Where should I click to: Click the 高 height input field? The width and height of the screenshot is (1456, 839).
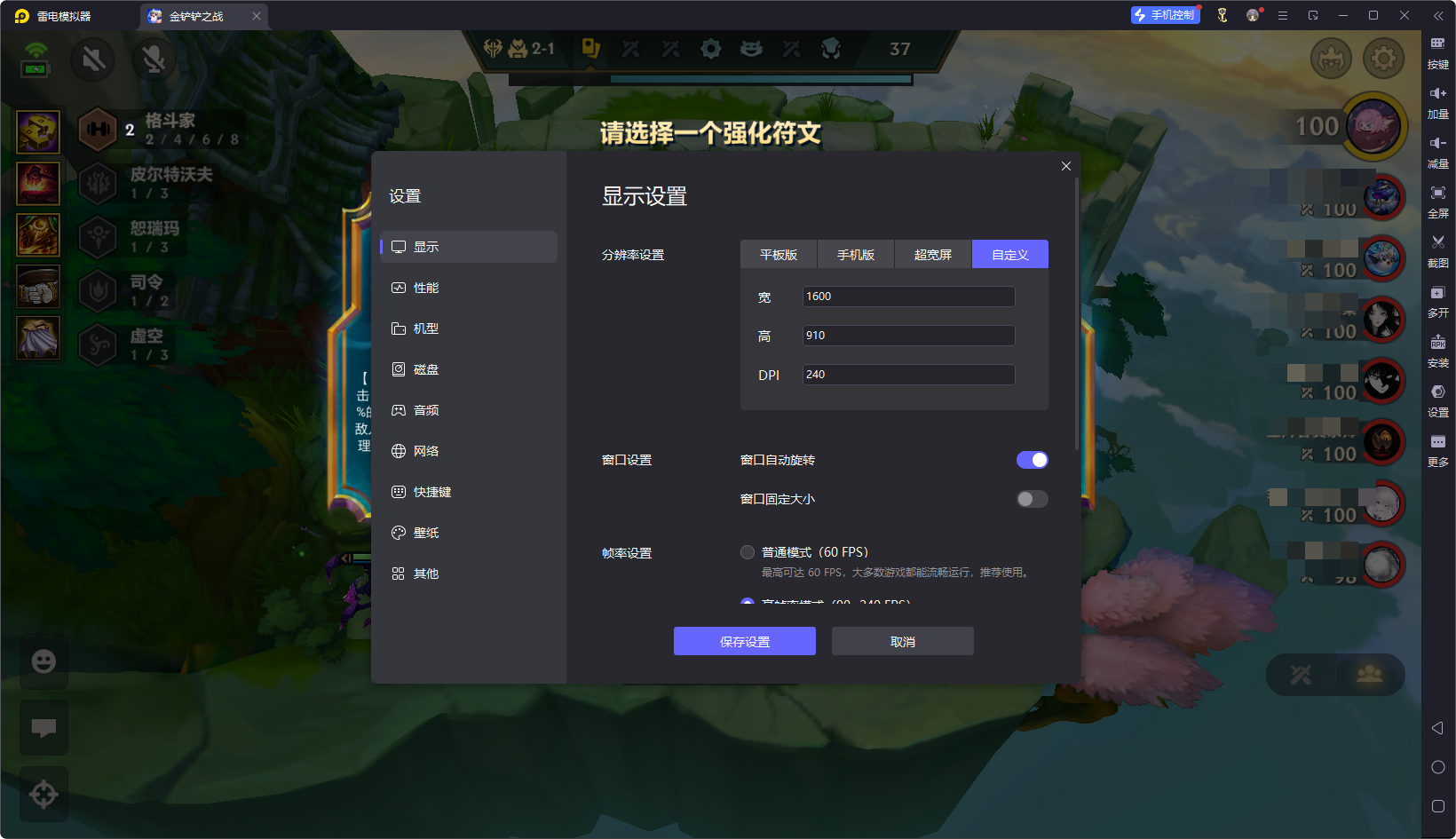pyautogui.click(x=909, y=336)
